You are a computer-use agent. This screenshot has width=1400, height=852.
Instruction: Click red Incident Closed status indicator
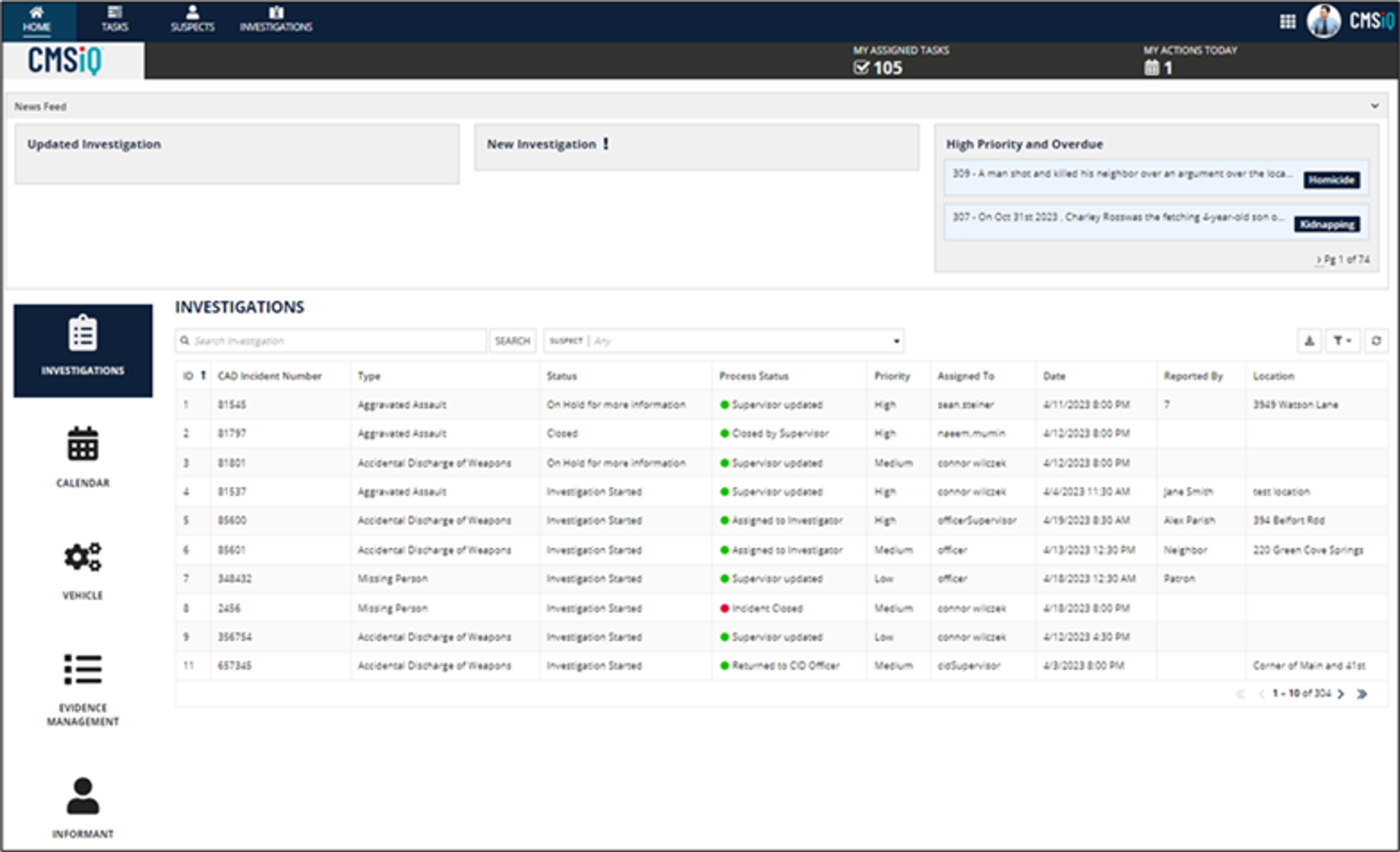point(724,608)
